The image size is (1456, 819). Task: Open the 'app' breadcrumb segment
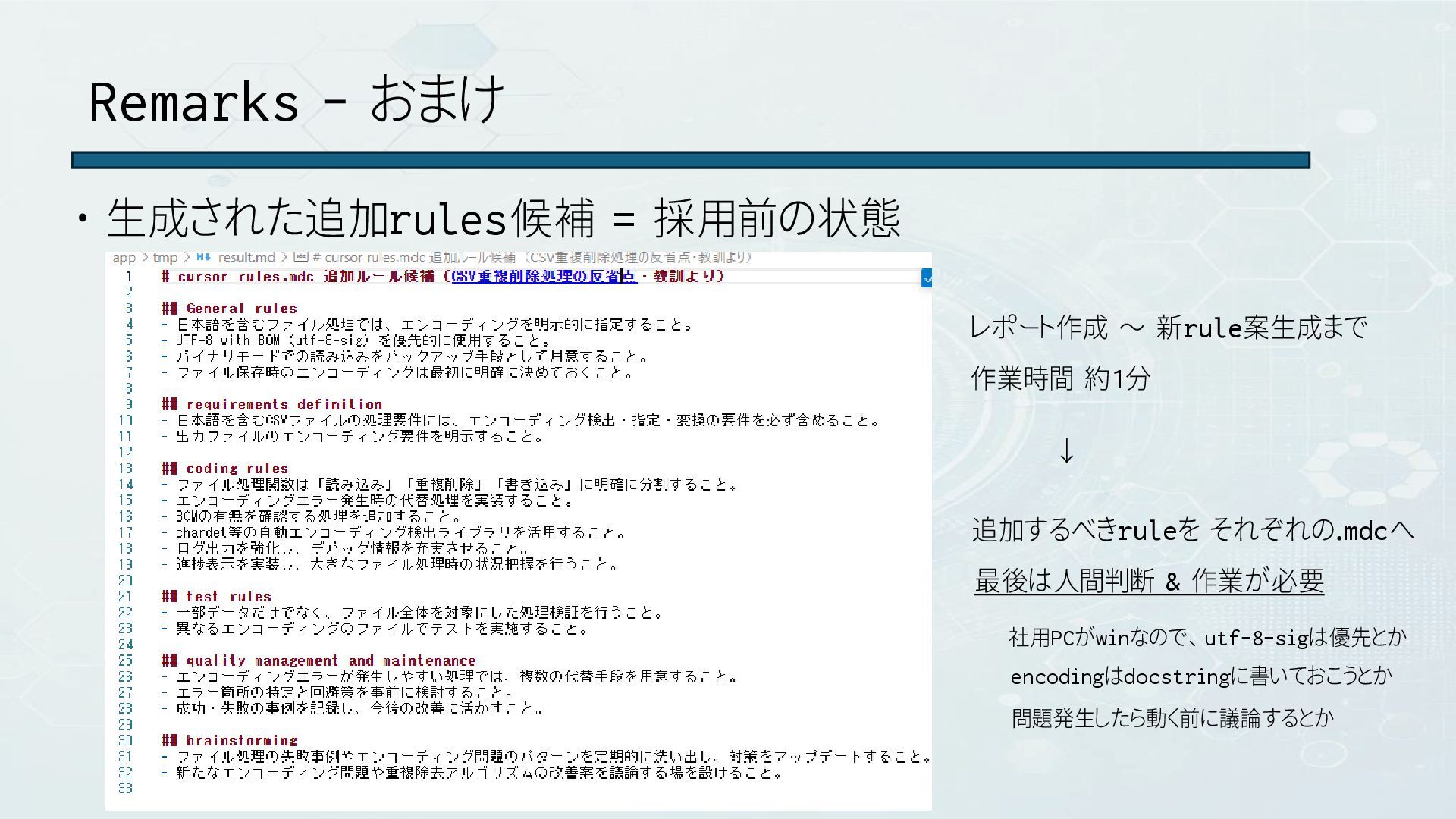click(x=124, y=258)
